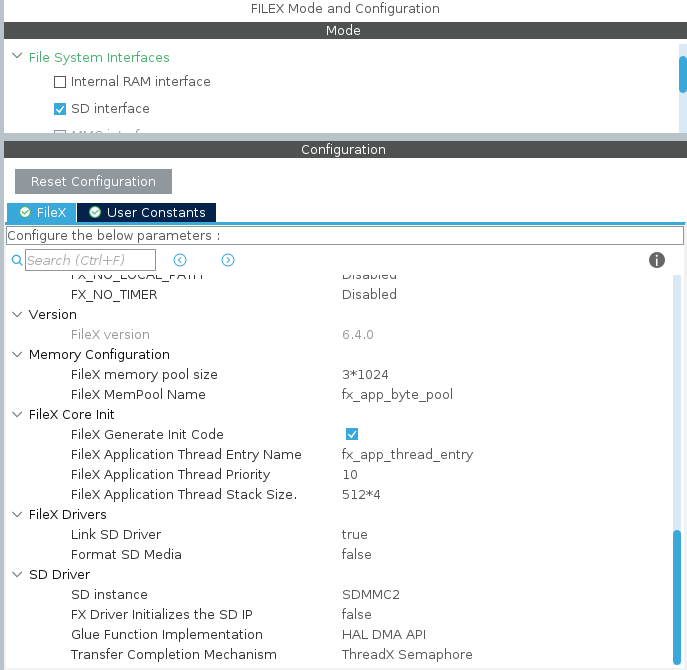The image size is (687, 670).
Task: Collapse the FileX Core Init group
Action: pyautogui.click(x=17, y=414)
